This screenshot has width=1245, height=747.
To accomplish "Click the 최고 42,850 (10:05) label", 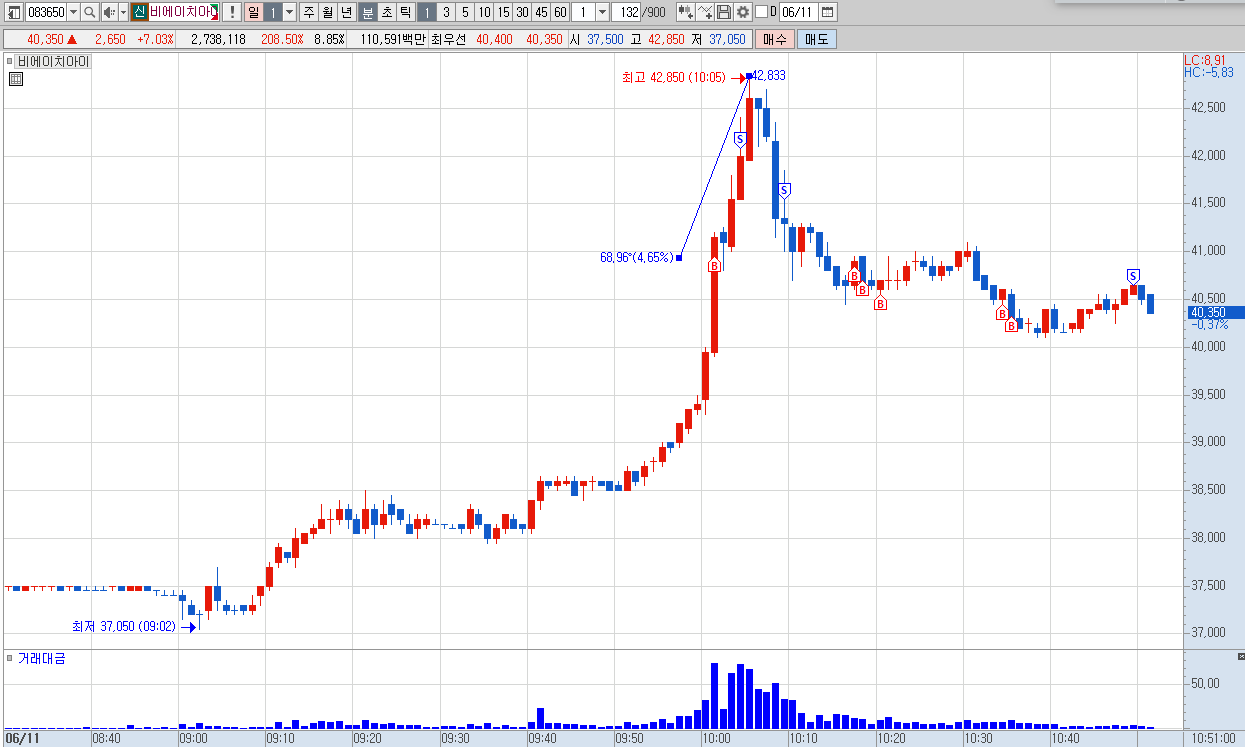I will [674, 77].
